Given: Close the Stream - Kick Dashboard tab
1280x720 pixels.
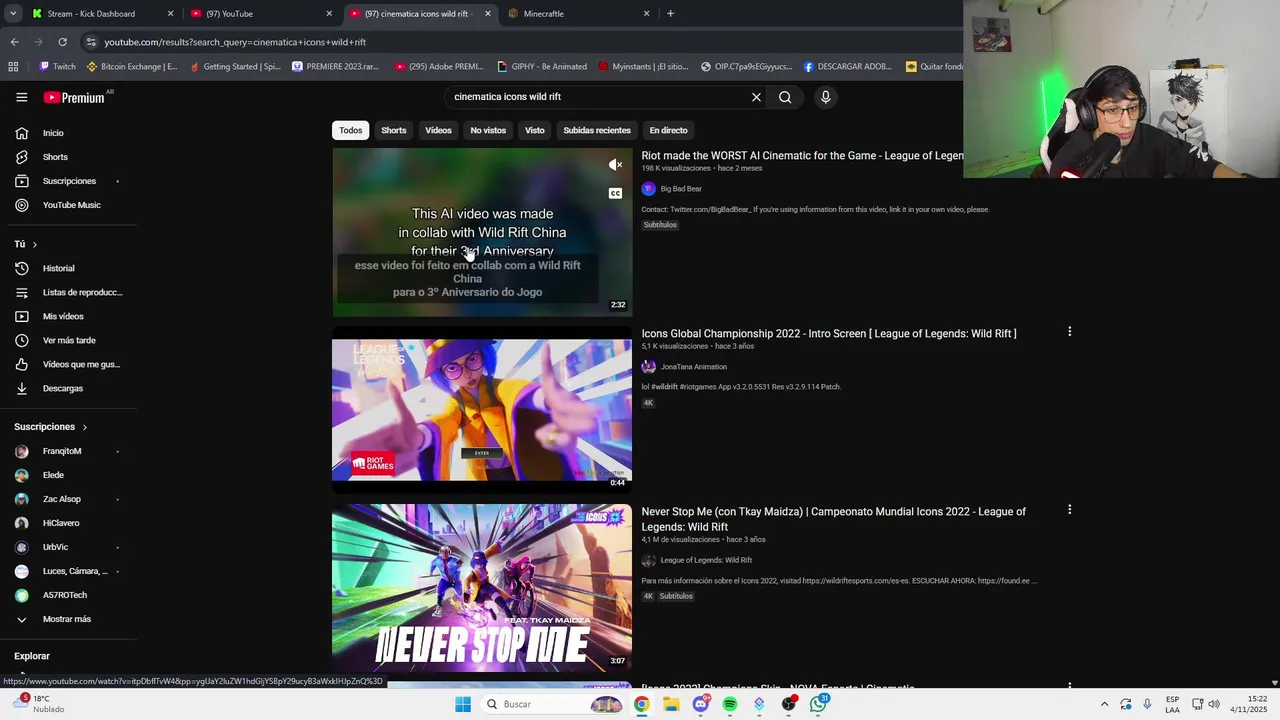Looking at the screenshot, I should point(170,14).
